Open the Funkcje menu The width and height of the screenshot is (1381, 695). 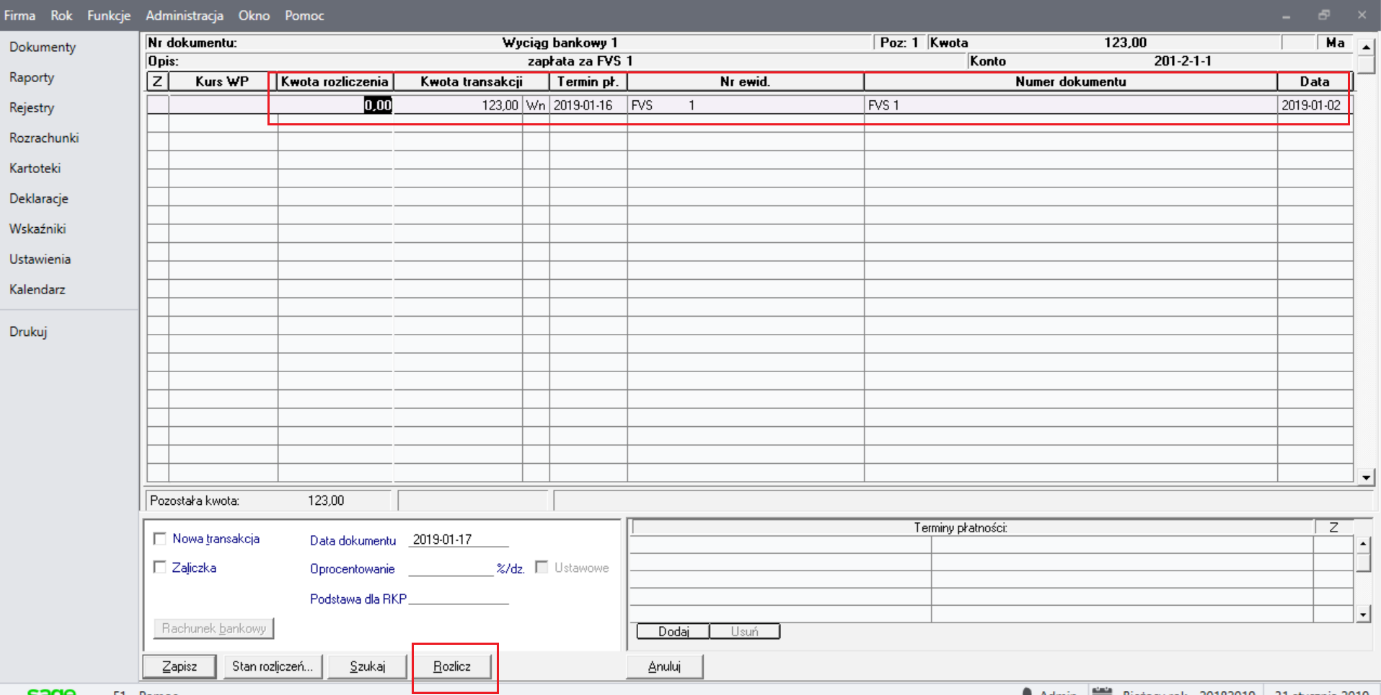pos(109,16)
